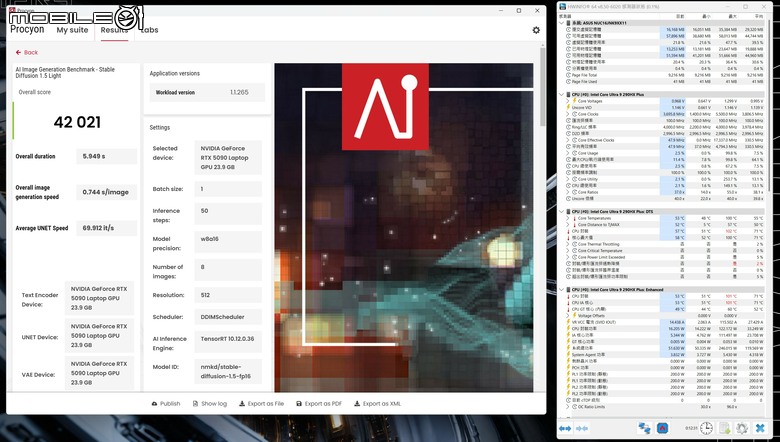
Task: Expand the Core Temperatures row in HWiNFO
Action: pos(568,218)
